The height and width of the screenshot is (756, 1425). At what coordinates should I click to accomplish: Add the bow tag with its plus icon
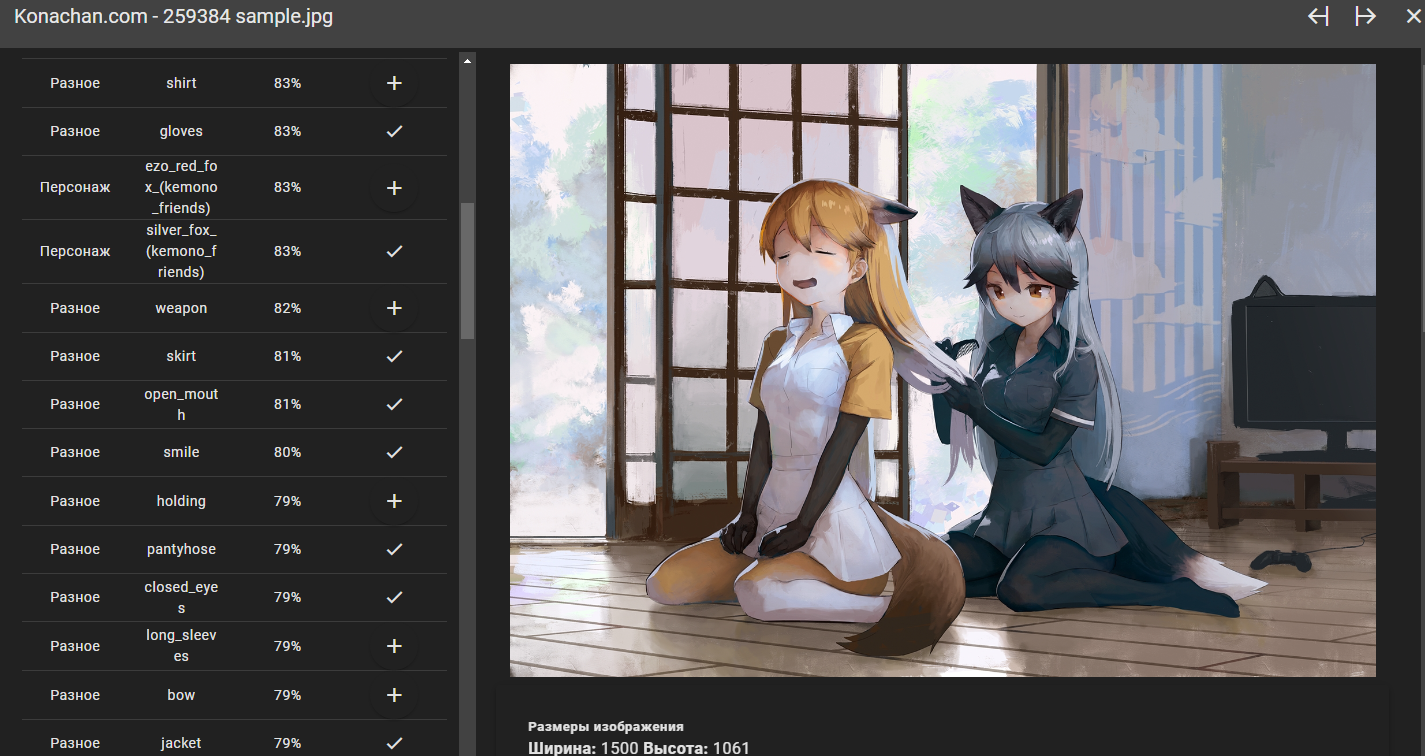coord(394,695)
